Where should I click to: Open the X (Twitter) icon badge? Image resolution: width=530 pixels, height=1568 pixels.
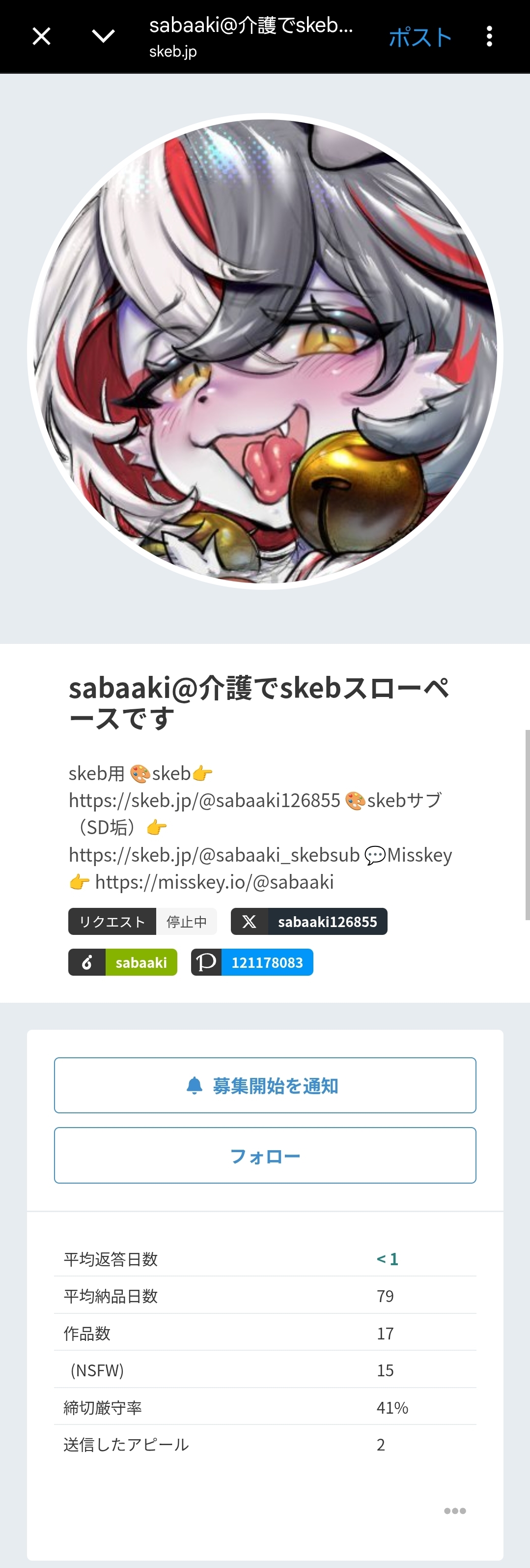click(250, 922)
